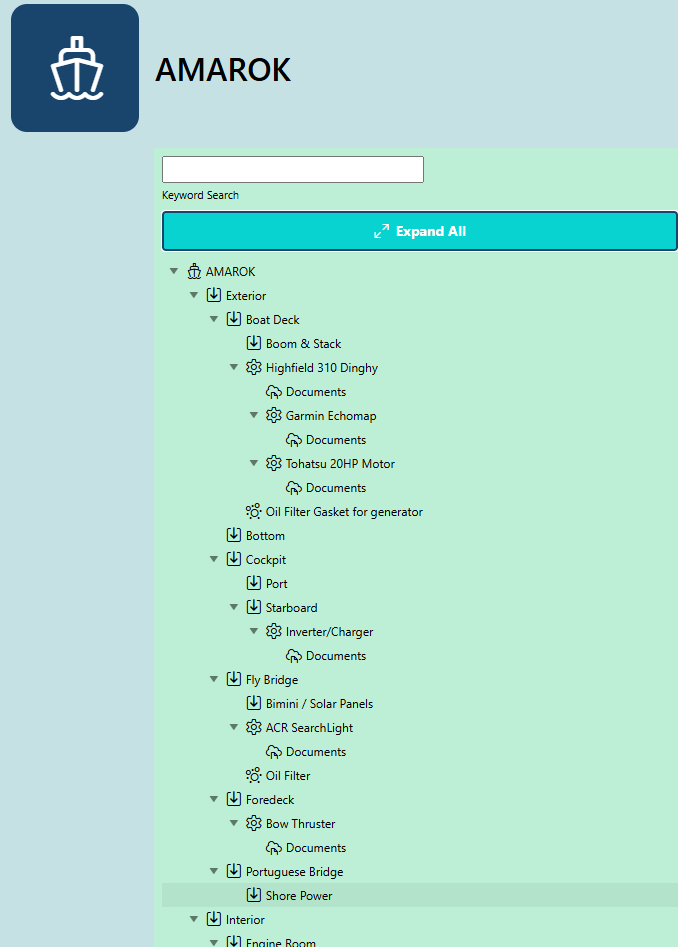Collapse the Exterior tree node
The height and width of the screenshot is (947, 678).
click(194, 296)
